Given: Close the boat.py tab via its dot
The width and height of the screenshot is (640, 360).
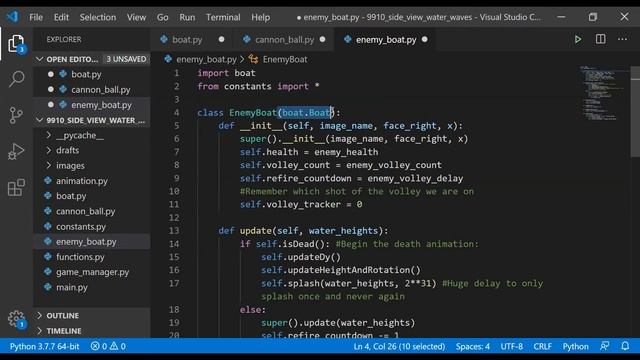Looking at the screenshot, I should (221, 40).
